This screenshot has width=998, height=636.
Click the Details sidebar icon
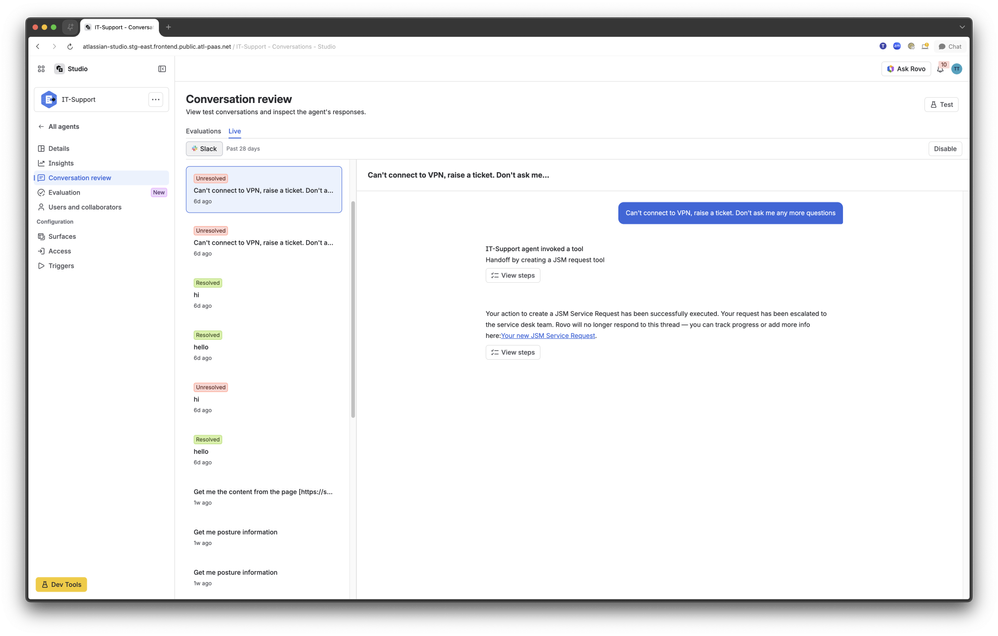41,148
